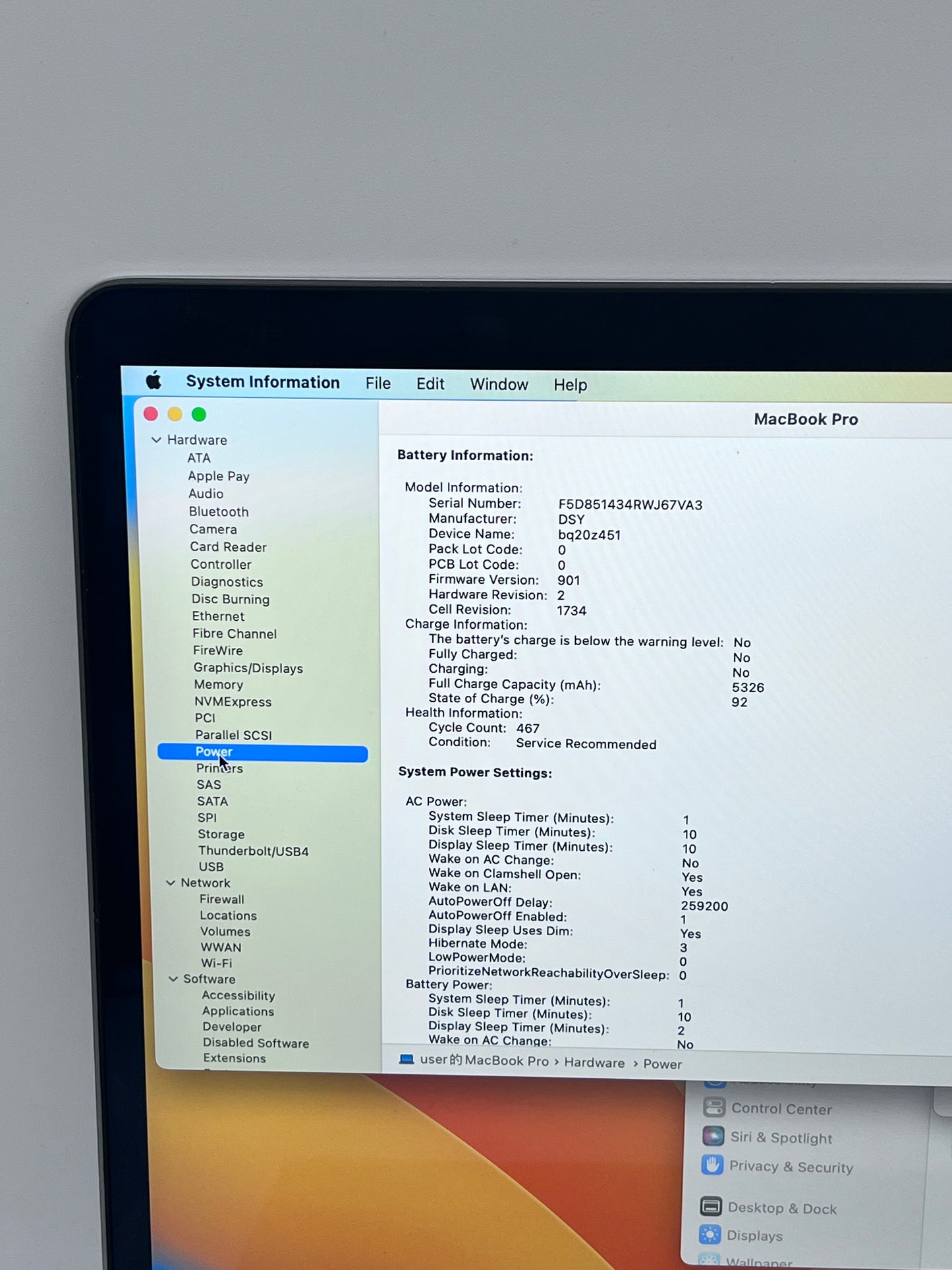Select the highlighted Power item
The image size is (952, 1270).
[x=262, y=753]
